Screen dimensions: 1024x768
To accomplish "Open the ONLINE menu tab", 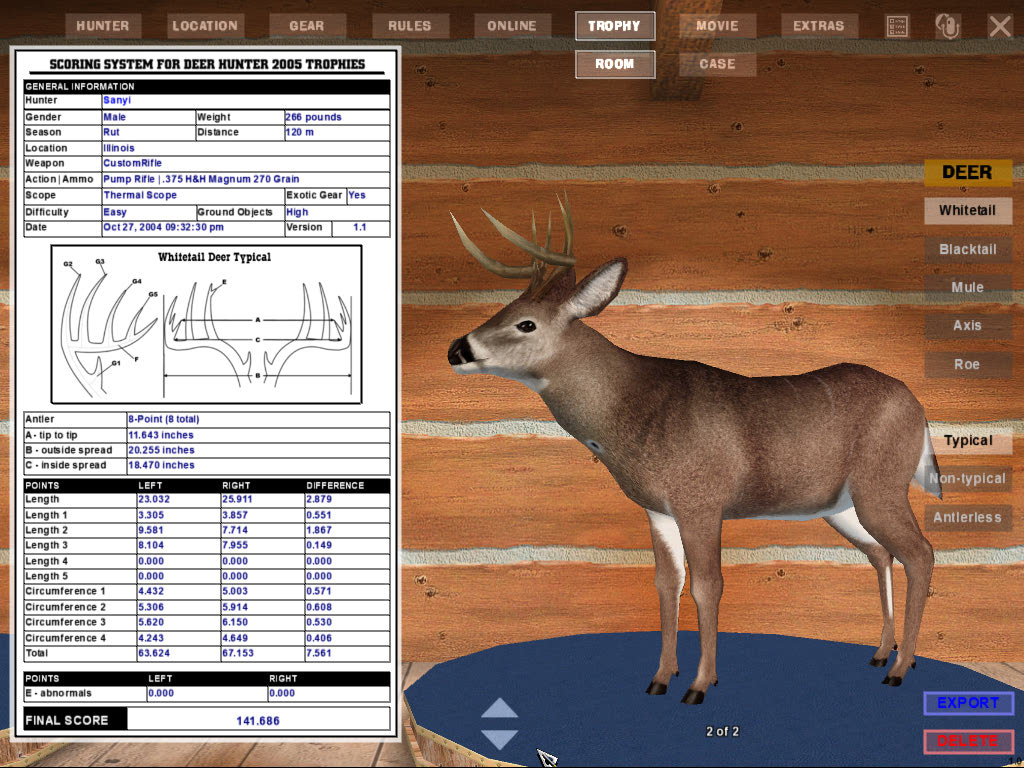I will 512,26.
